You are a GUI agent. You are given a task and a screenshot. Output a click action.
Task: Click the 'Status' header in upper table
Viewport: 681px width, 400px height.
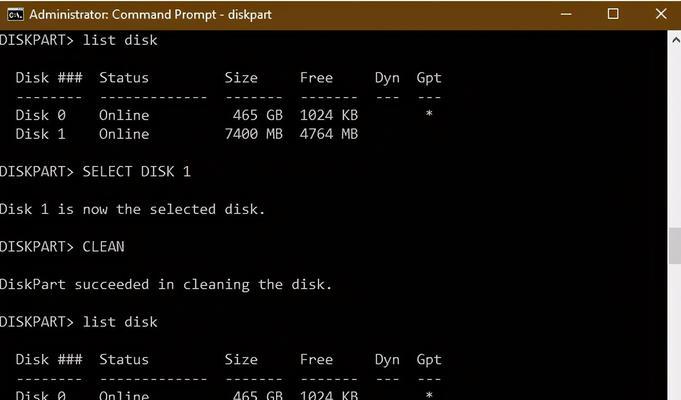[x=124, y=78]
